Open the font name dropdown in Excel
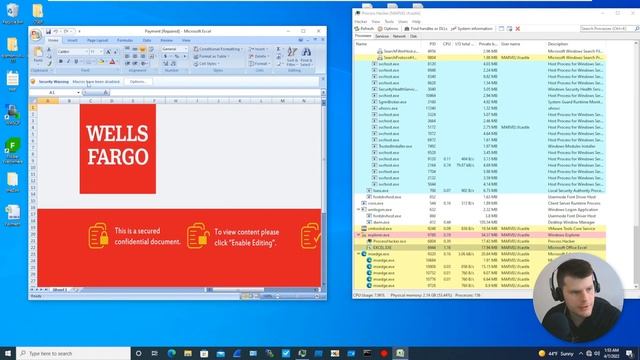 click(86, 52)
